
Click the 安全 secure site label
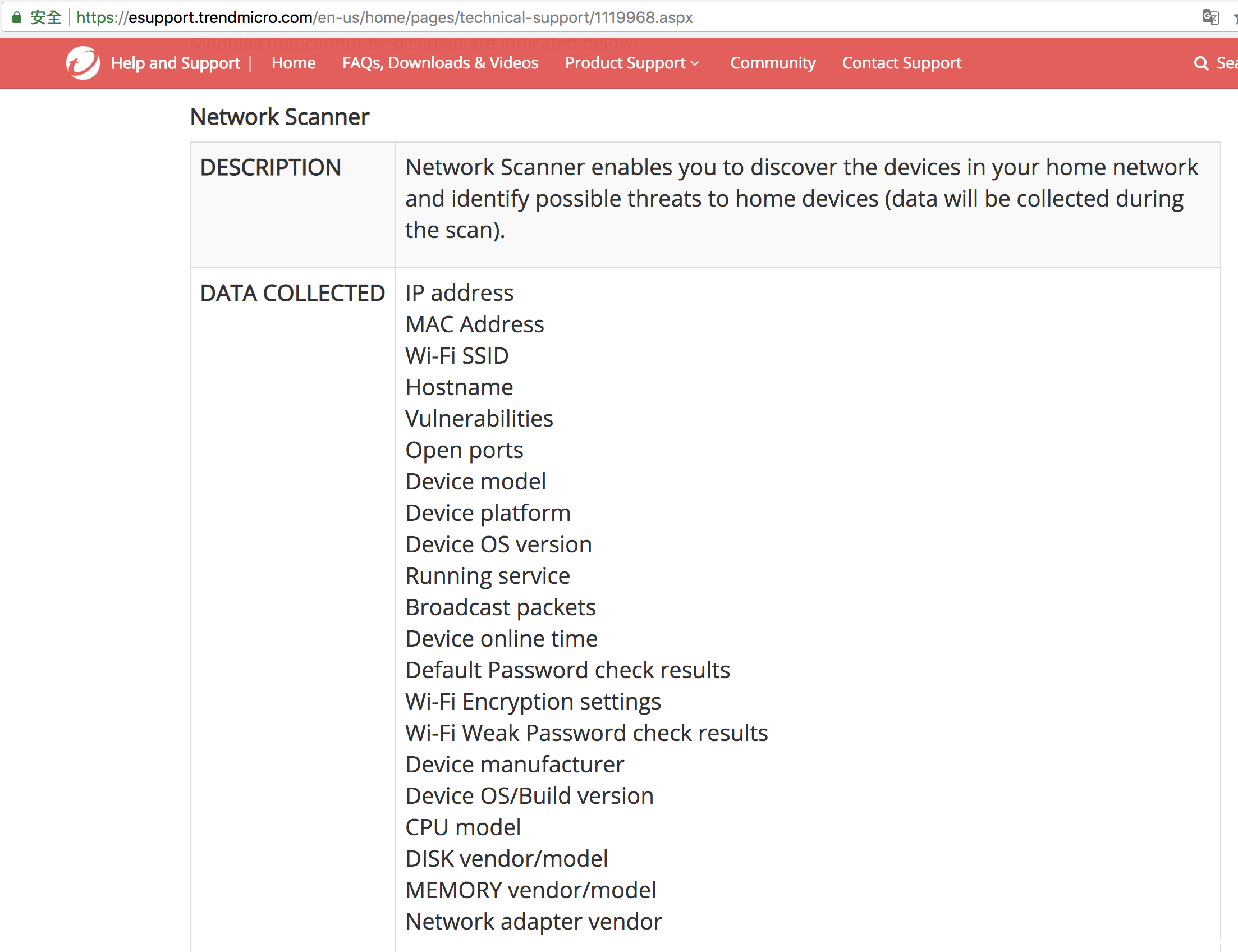click(x=45, y=17)
